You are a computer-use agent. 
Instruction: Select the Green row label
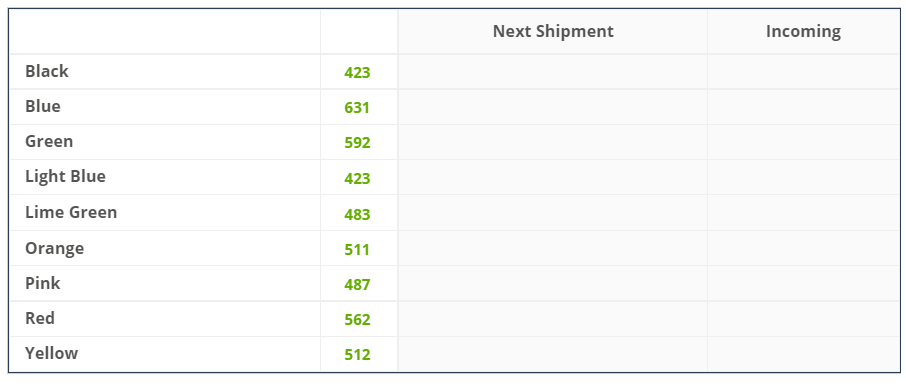pos(49,142)
